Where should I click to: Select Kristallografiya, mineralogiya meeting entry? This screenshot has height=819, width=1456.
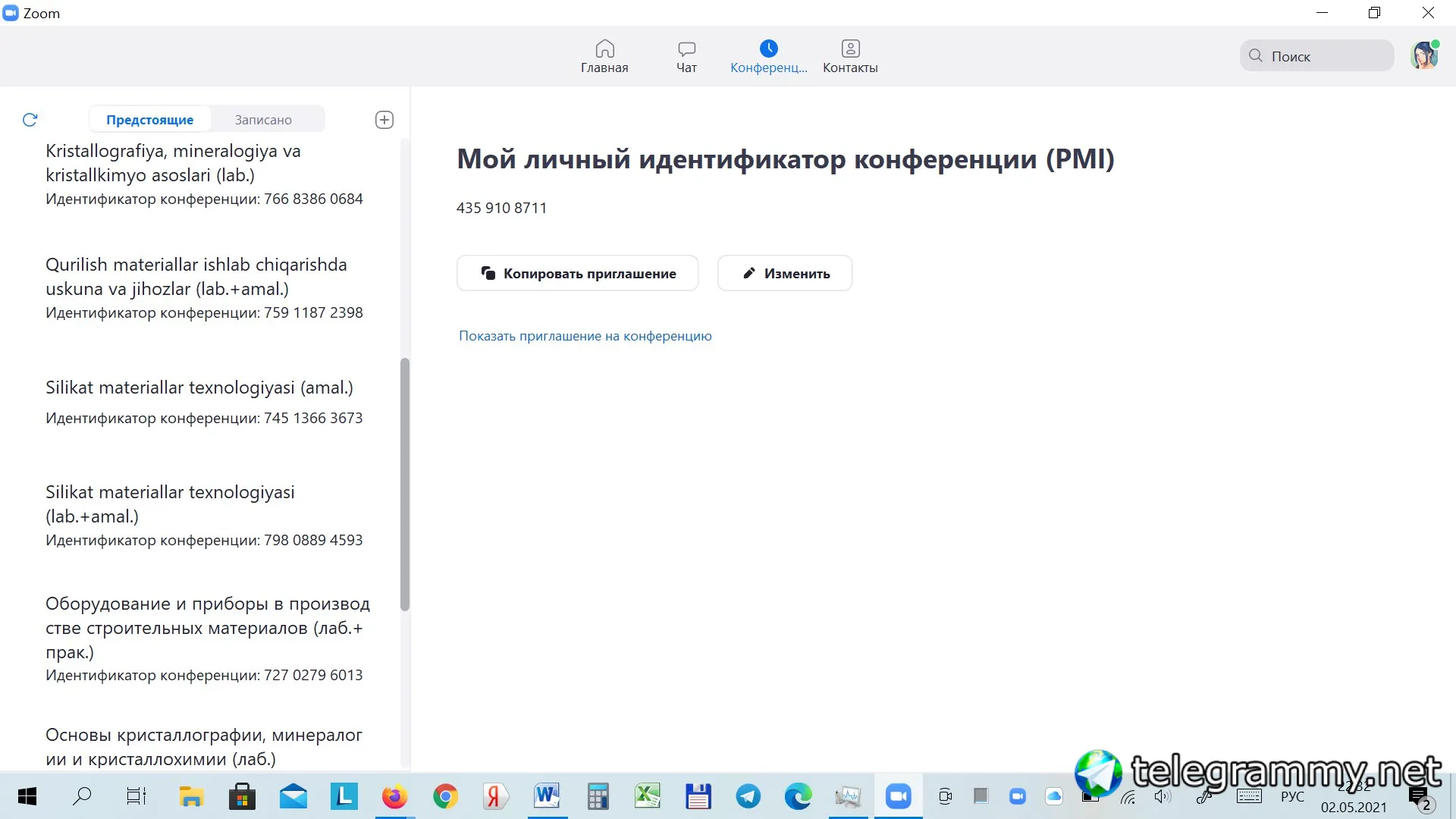[x=173, y=163]
